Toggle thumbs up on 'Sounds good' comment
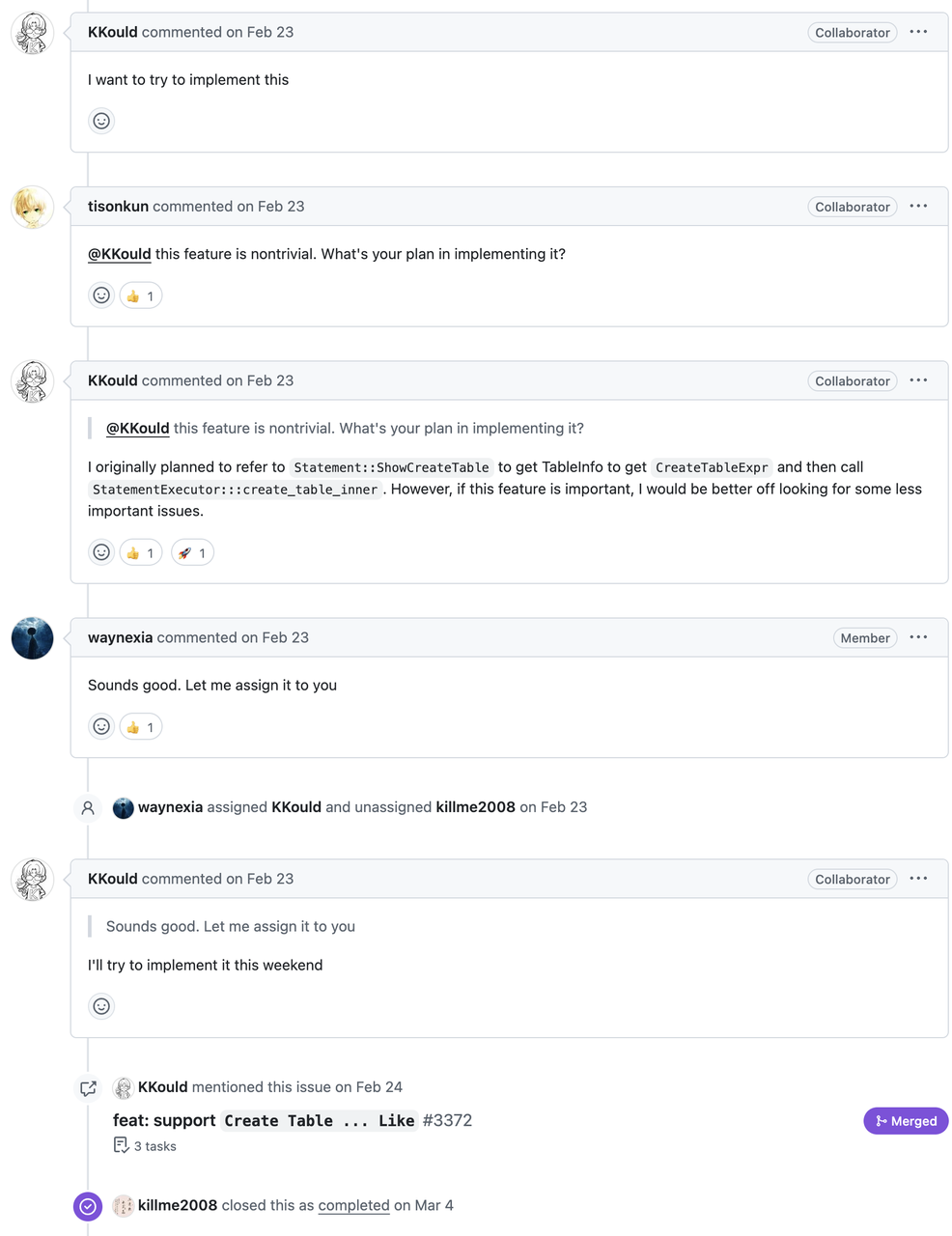Viewport: 952px width, 1236px height. (x=141, y=727)
